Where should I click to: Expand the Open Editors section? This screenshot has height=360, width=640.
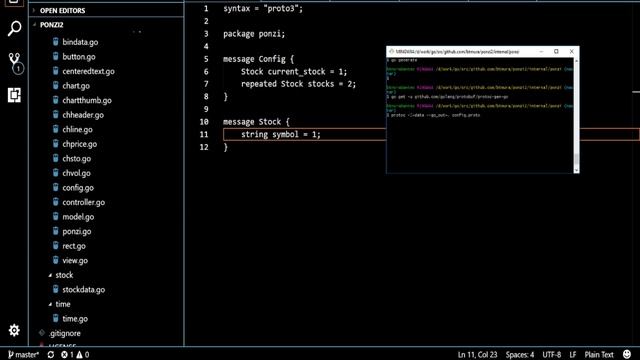(x=34, y=10)
